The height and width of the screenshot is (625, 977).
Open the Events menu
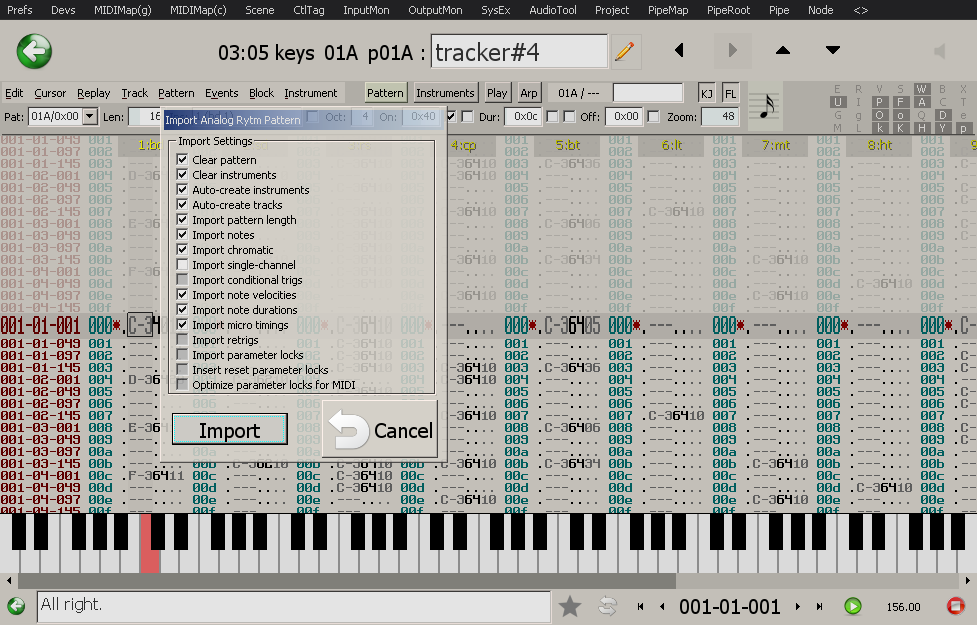(221, 93)
